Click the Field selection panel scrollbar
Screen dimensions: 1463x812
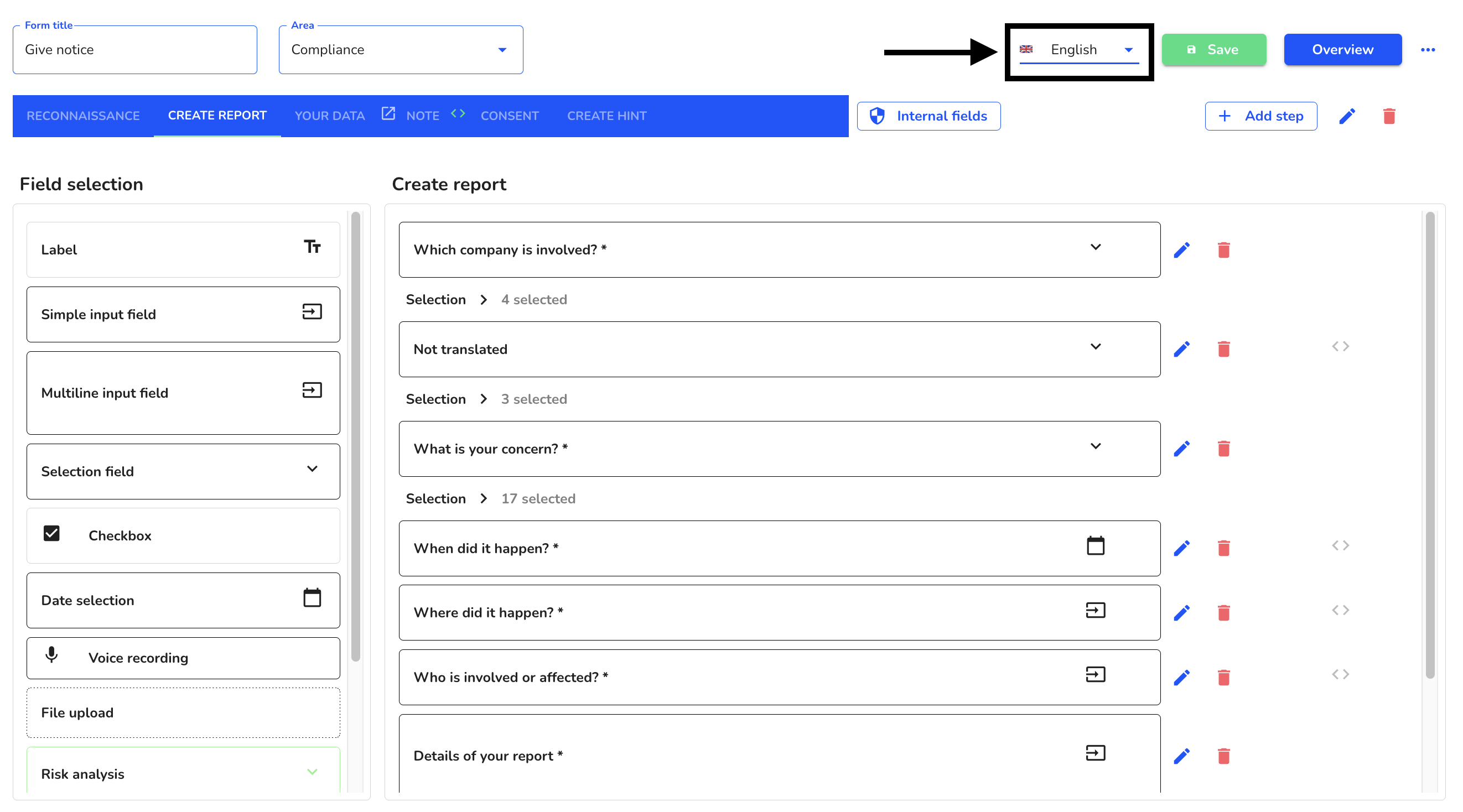(x=356, y=437)
